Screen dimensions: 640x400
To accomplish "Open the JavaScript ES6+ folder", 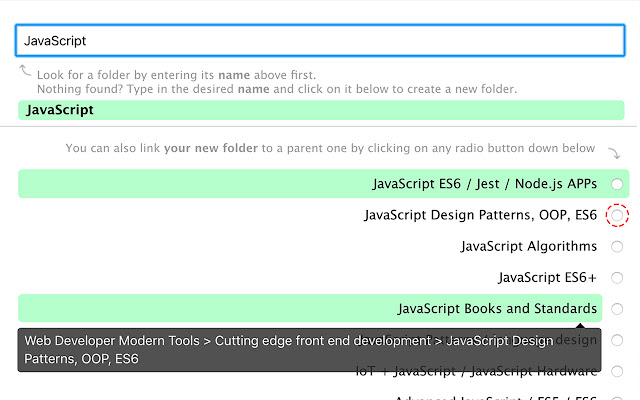I will pos(547,278).
